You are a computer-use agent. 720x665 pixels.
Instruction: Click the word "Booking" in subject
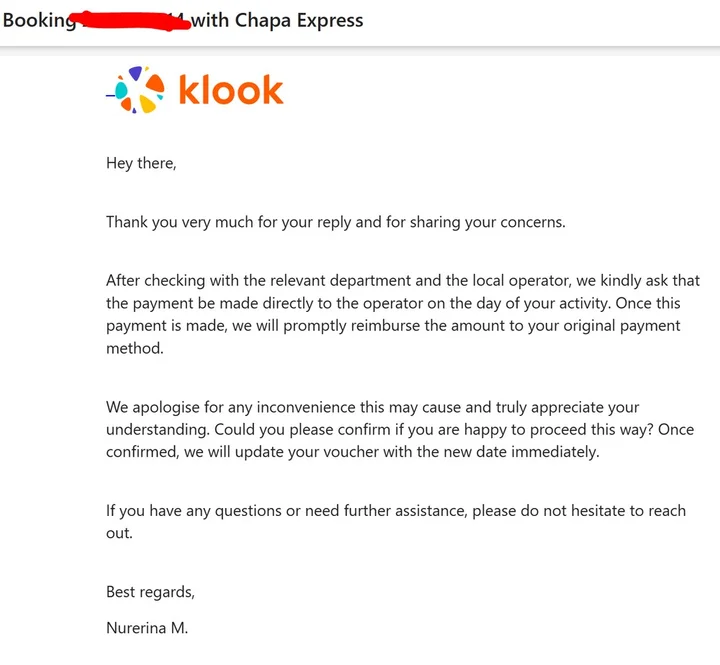click(x=38, y=20)
